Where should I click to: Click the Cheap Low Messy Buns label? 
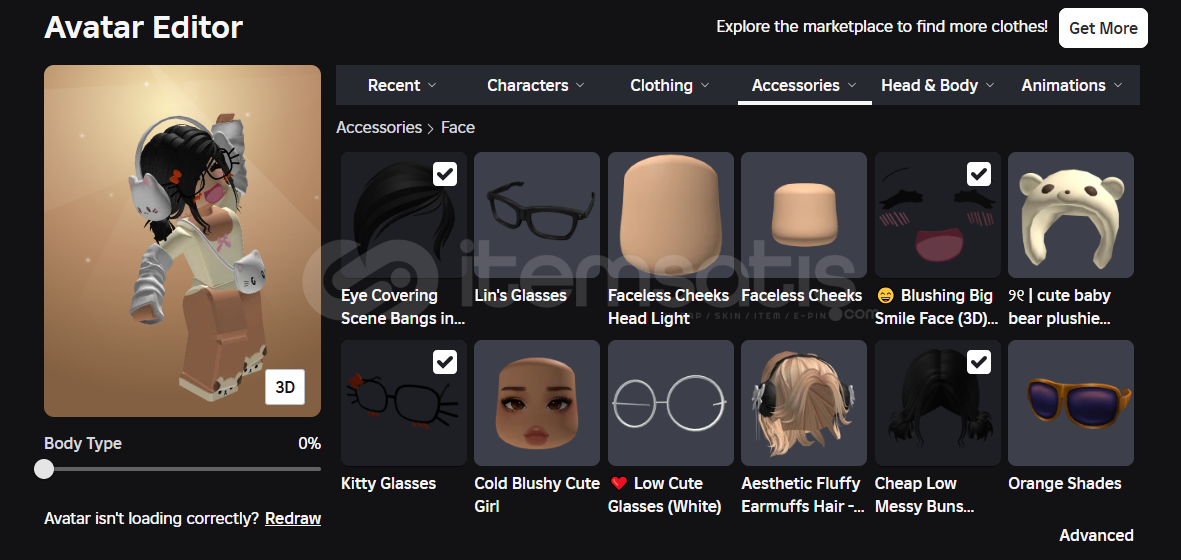tap(925, 495)
